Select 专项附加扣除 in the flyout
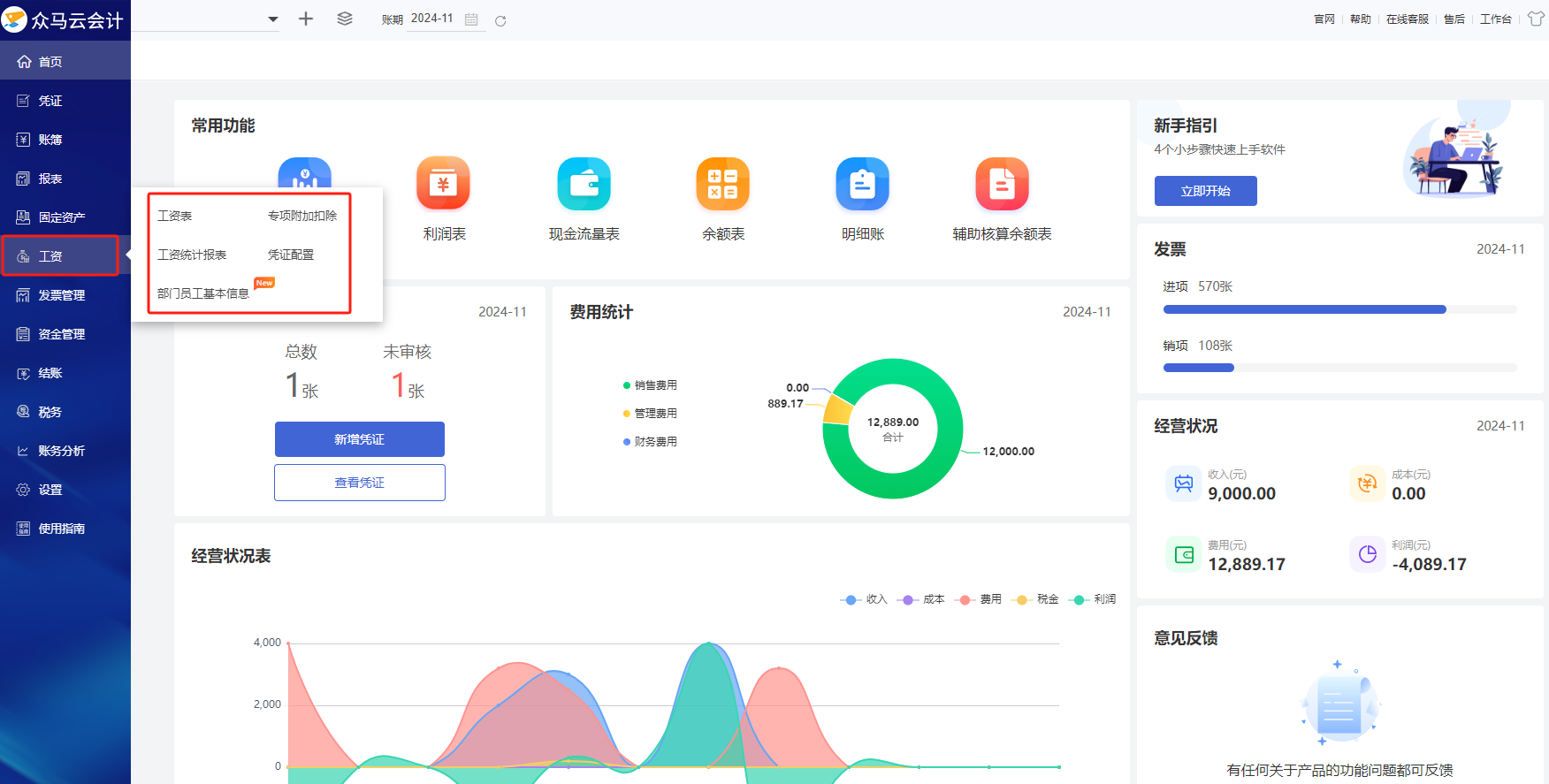 coord(302,216)
